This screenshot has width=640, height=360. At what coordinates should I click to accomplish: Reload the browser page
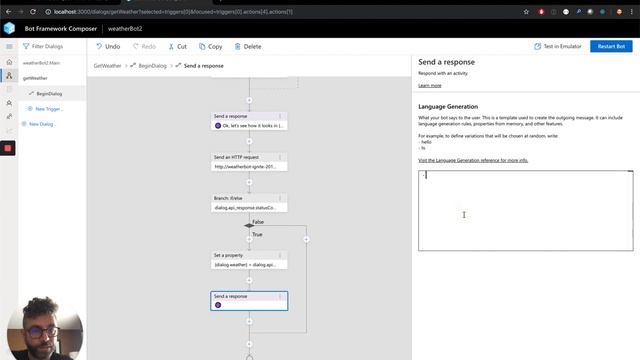pyautogui.click(x=33, y=12)
